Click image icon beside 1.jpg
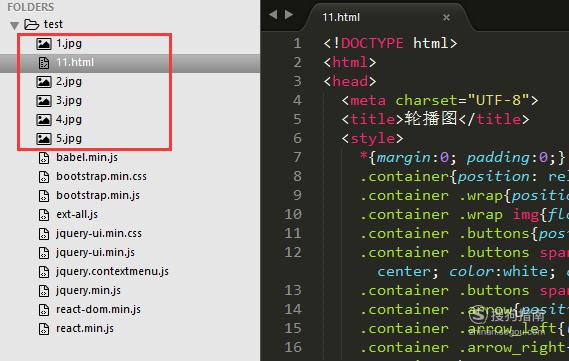 tap(44, 44)
